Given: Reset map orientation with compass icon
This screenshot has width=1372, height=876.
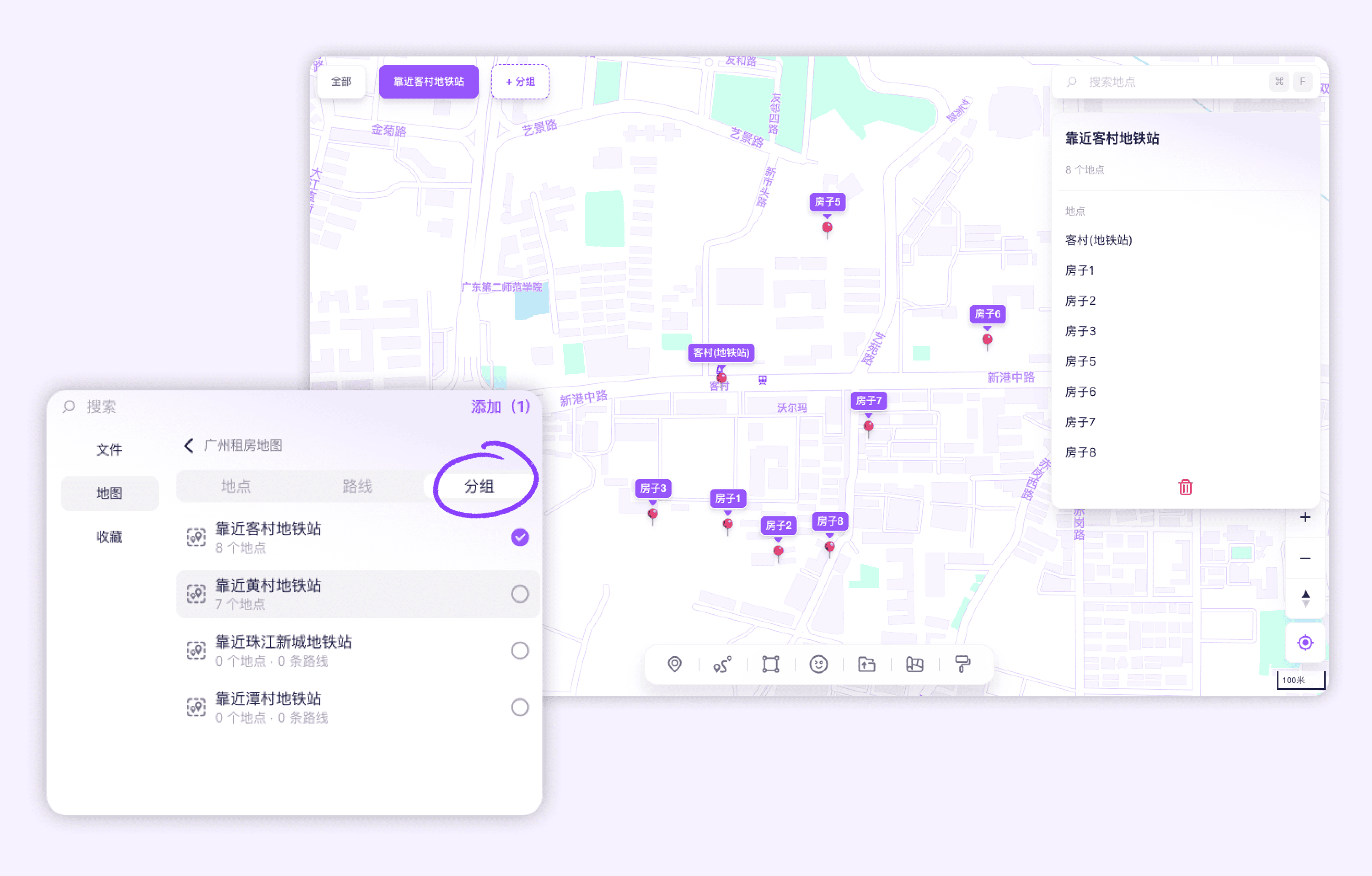Looking at the screenshot, I should [x=1305, y=598].
